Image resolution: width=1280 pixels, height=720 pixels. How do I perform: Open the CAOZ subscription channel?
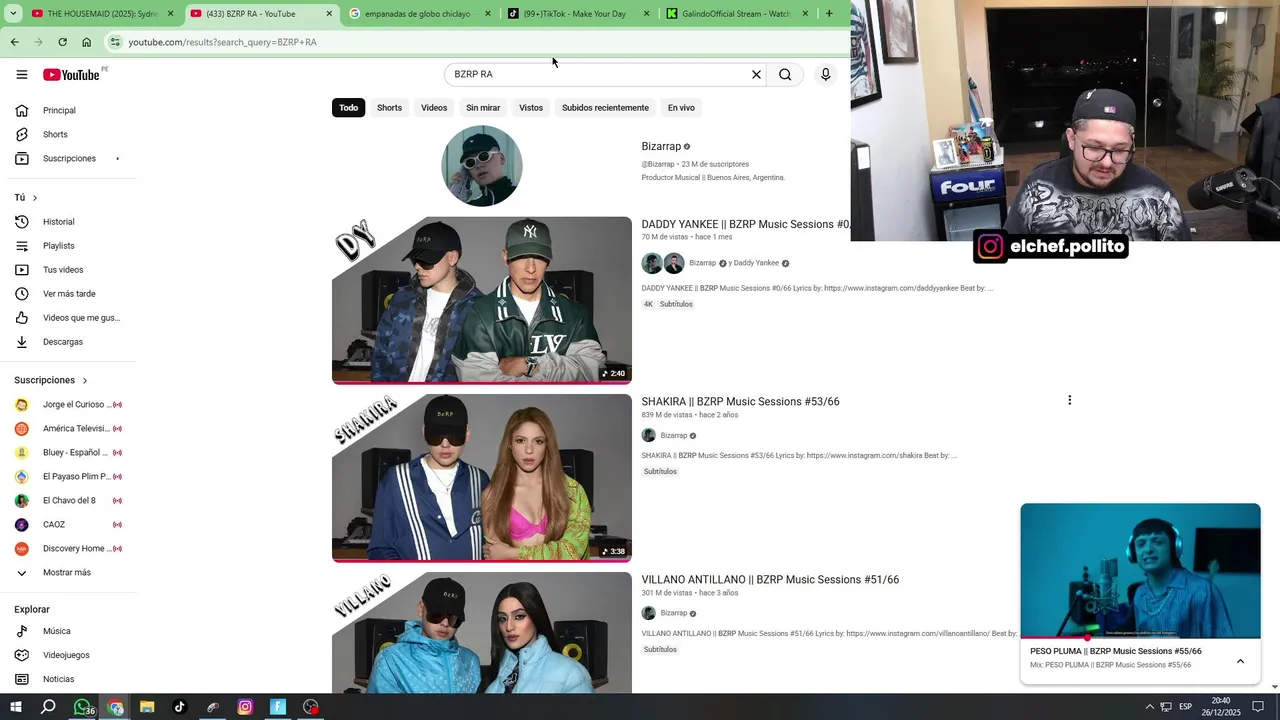68,525
